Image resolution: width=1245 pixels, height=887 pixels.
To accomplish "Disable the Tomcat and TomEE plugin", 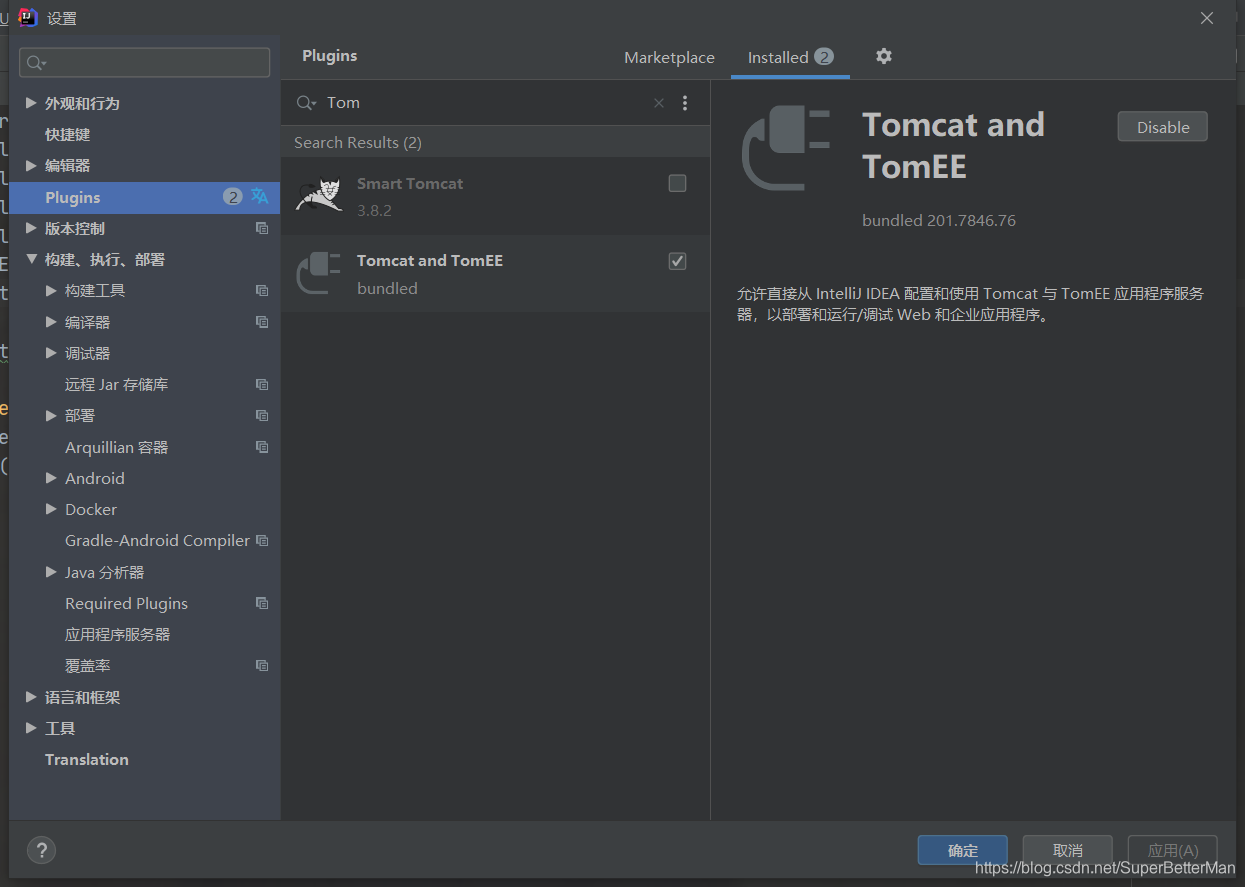I will click(1162, 127).
